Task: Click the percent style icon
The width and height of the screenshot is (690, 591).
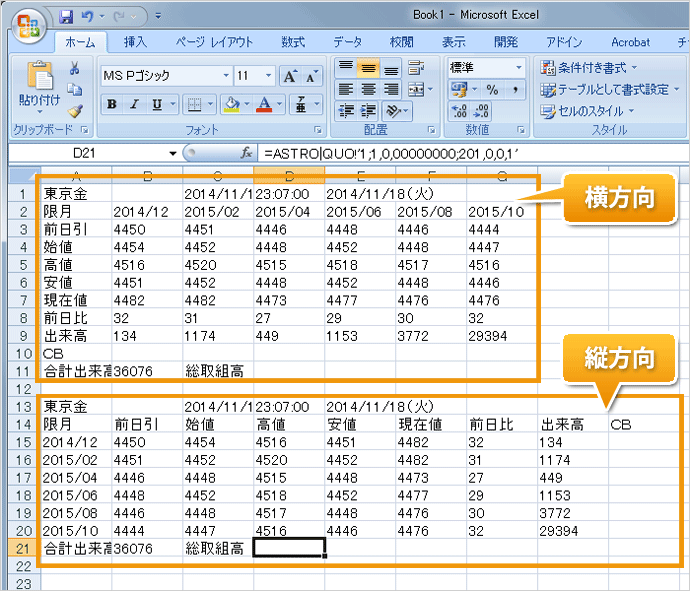Action: [491, 90]
